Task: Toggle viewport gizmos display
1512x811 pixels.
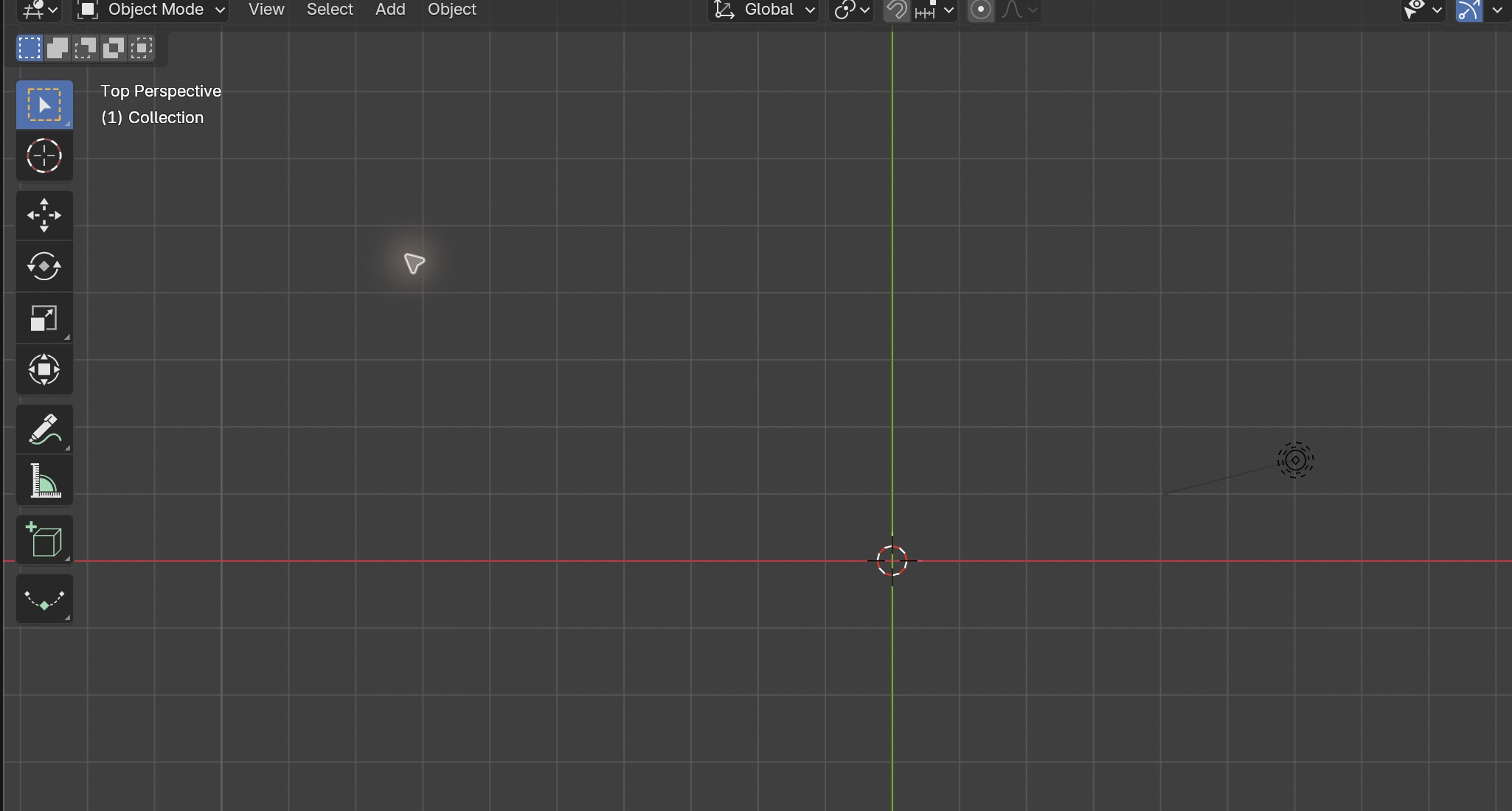Action: [1468, 10]
